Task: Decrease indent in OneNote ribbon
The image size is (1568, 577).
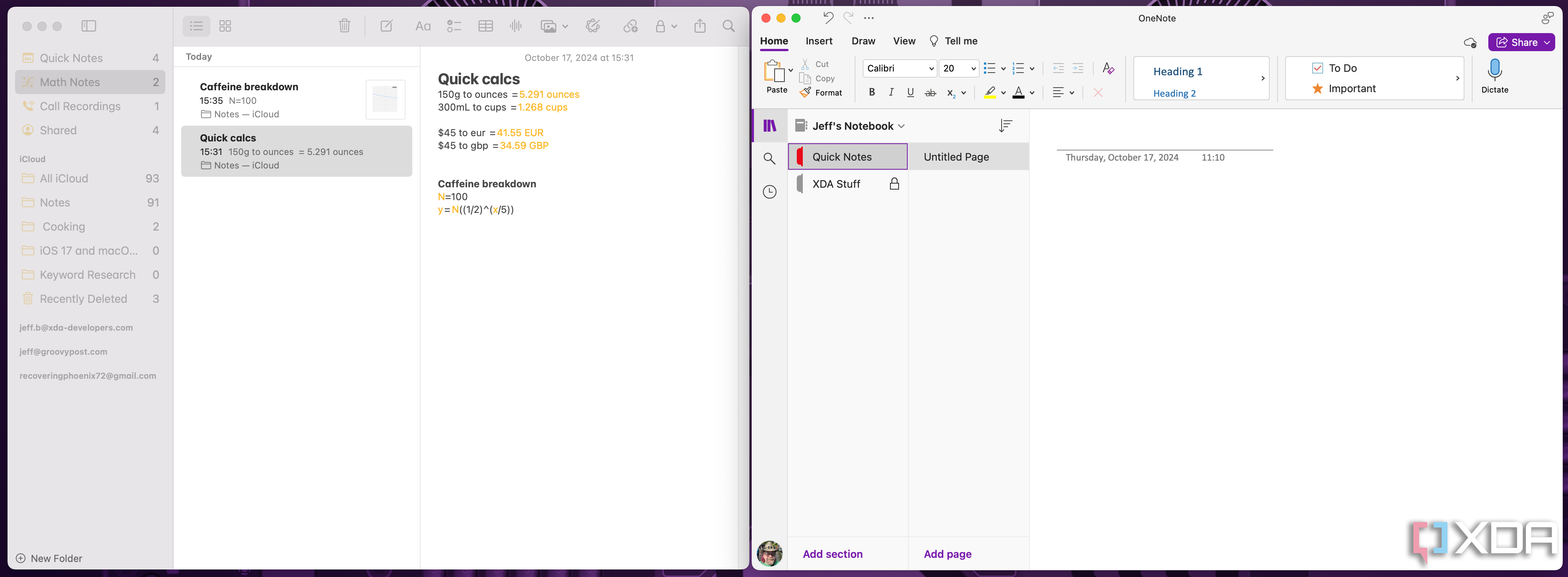Action: (1058, 68)
